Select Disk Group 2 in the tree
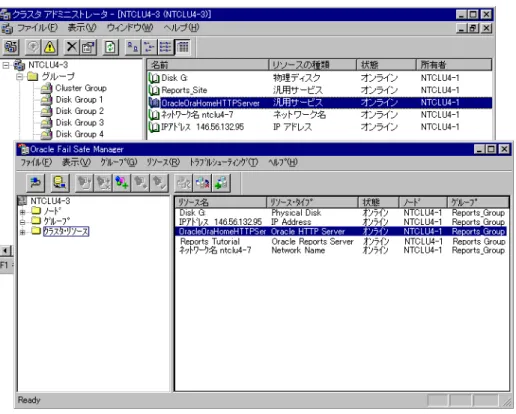The width and height of the screenshot is (516, 414). click(x=79, y=111)
